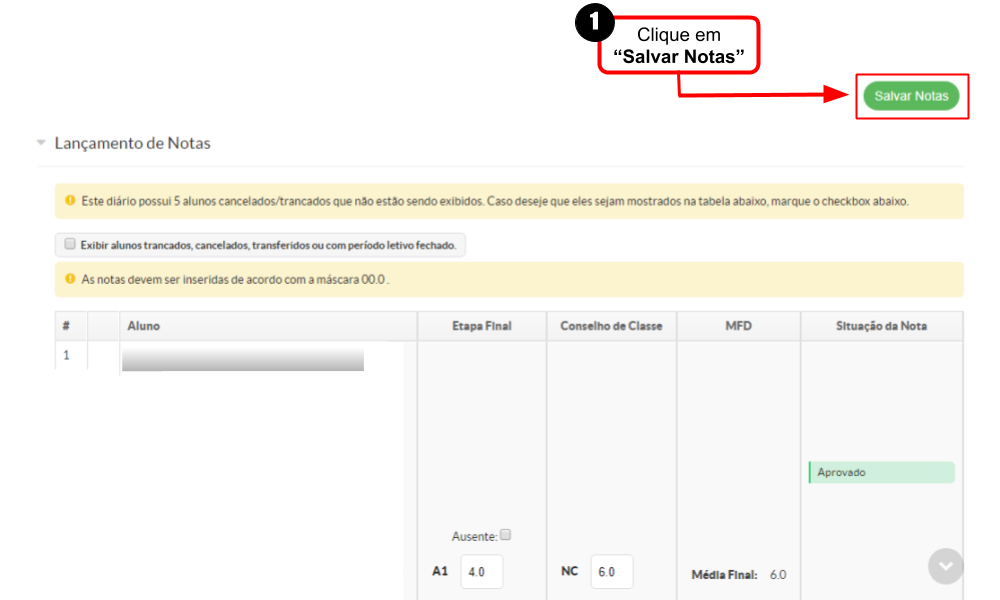1000x600 pixels.
Task: Click the warning icon for cancelled students notice
Action: point(70,201)
